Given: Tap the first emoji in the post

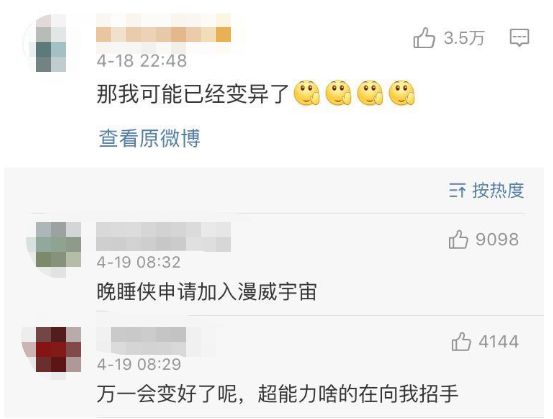Looking at the screenshot, I should [x=306, y=93].
